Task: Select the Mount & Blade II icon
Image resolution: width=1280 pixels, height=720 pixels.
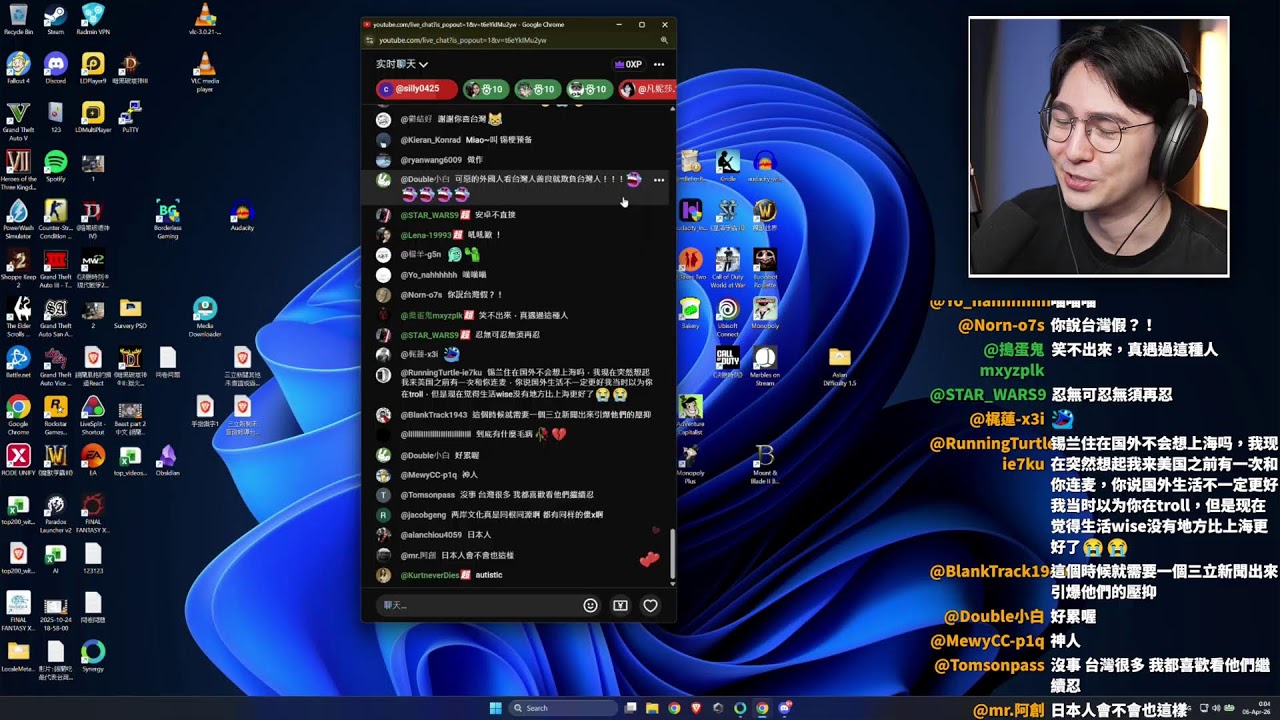Action: tap(765, 465)
